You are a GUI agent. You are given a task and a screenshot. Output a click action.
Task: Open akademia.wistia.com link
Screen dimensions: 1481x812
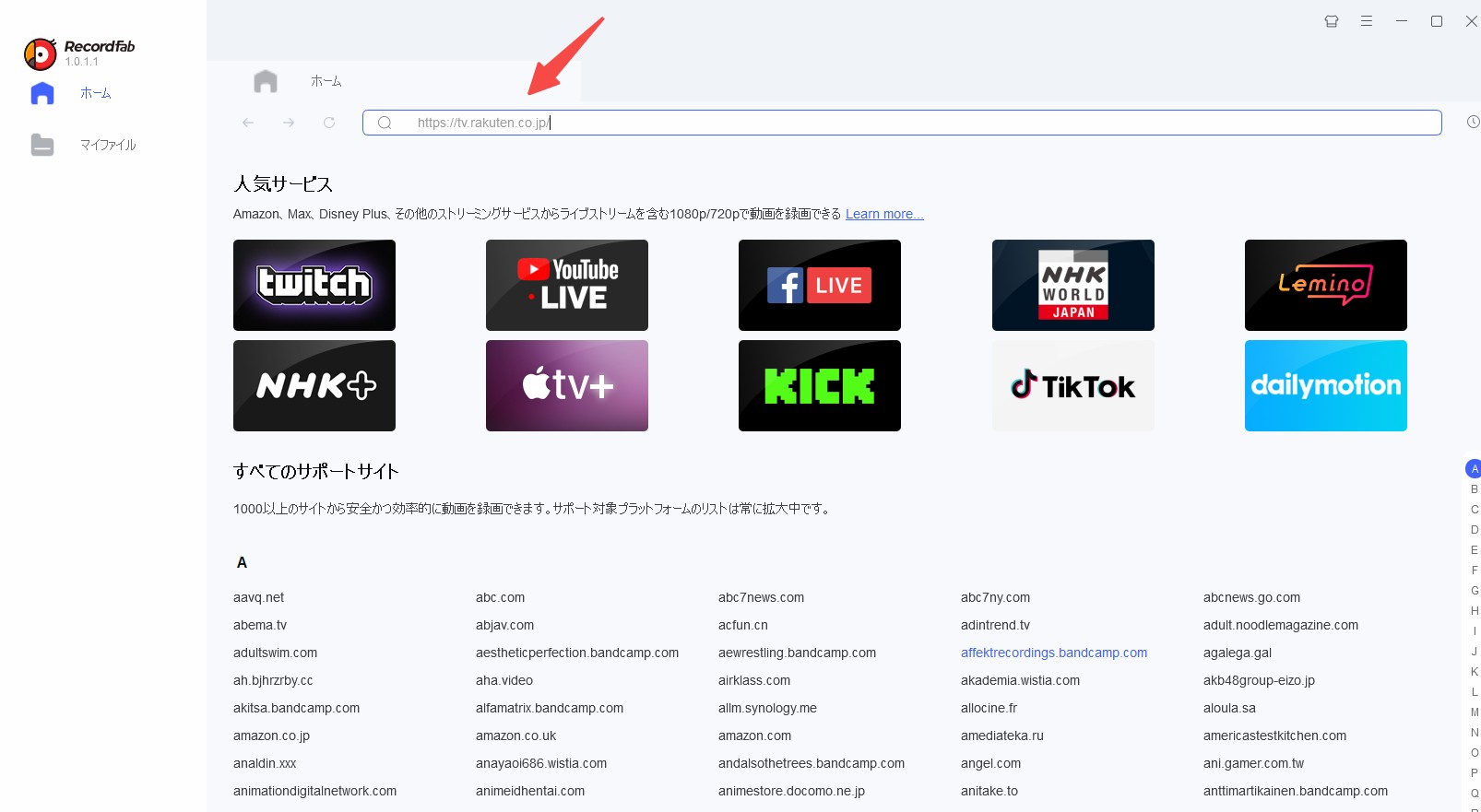1020,680
